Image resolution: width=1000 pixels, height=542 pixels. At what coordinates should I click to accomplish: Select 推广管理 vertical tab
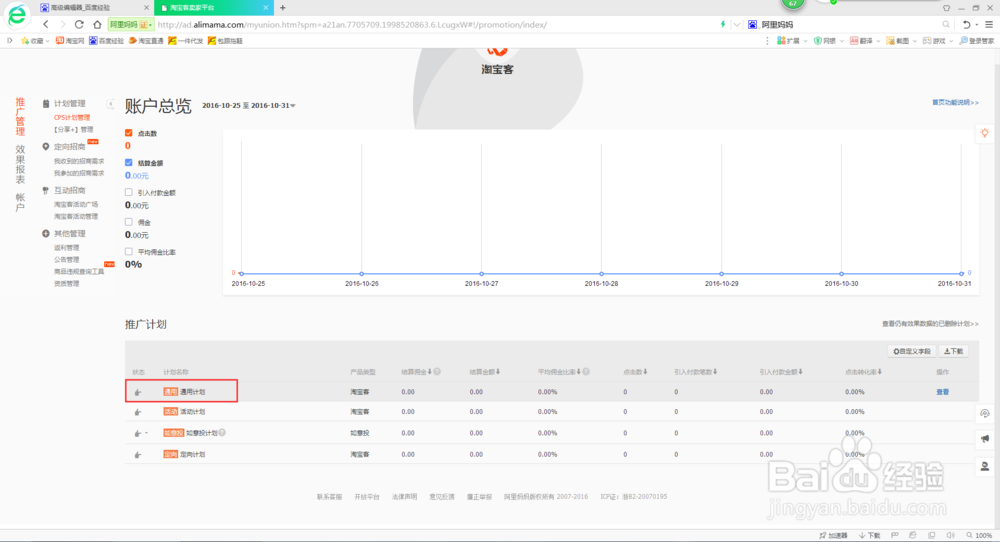coord(20,116)
